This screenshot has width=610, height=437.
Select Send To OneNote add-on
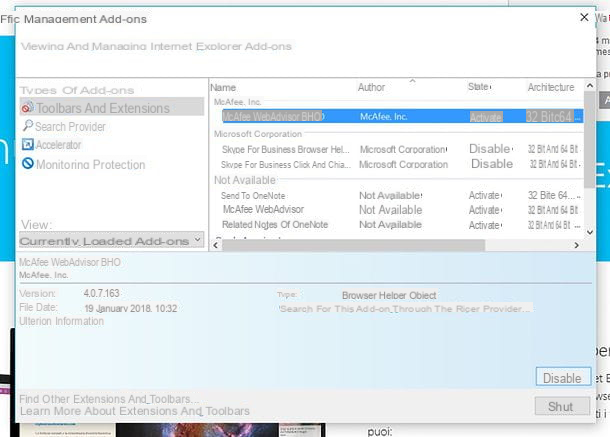coord(253,195)
